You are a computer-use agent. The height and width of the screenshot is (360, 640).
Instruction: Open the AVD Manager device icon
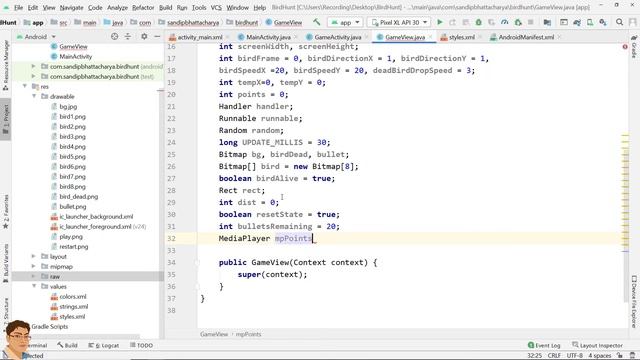point(590,22)
